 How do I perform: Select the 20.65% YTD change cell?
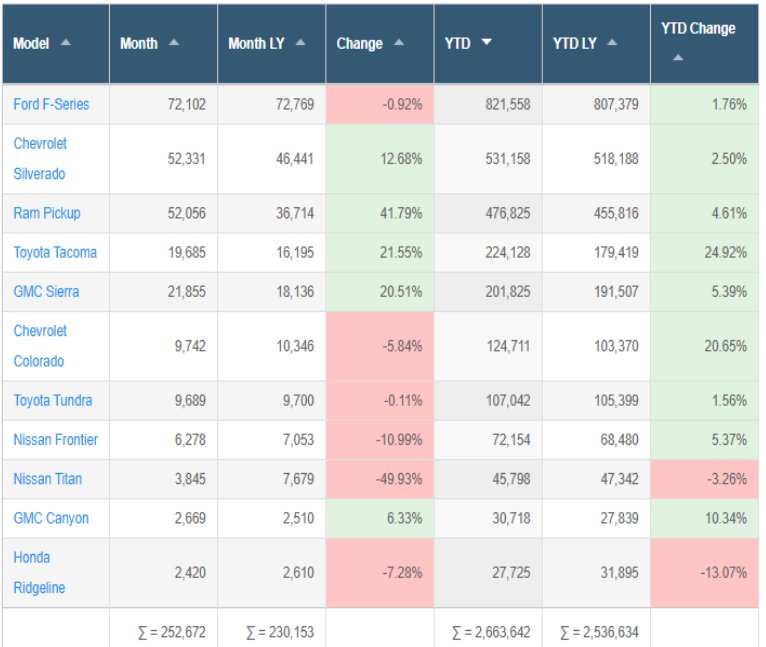click(704, 346)
